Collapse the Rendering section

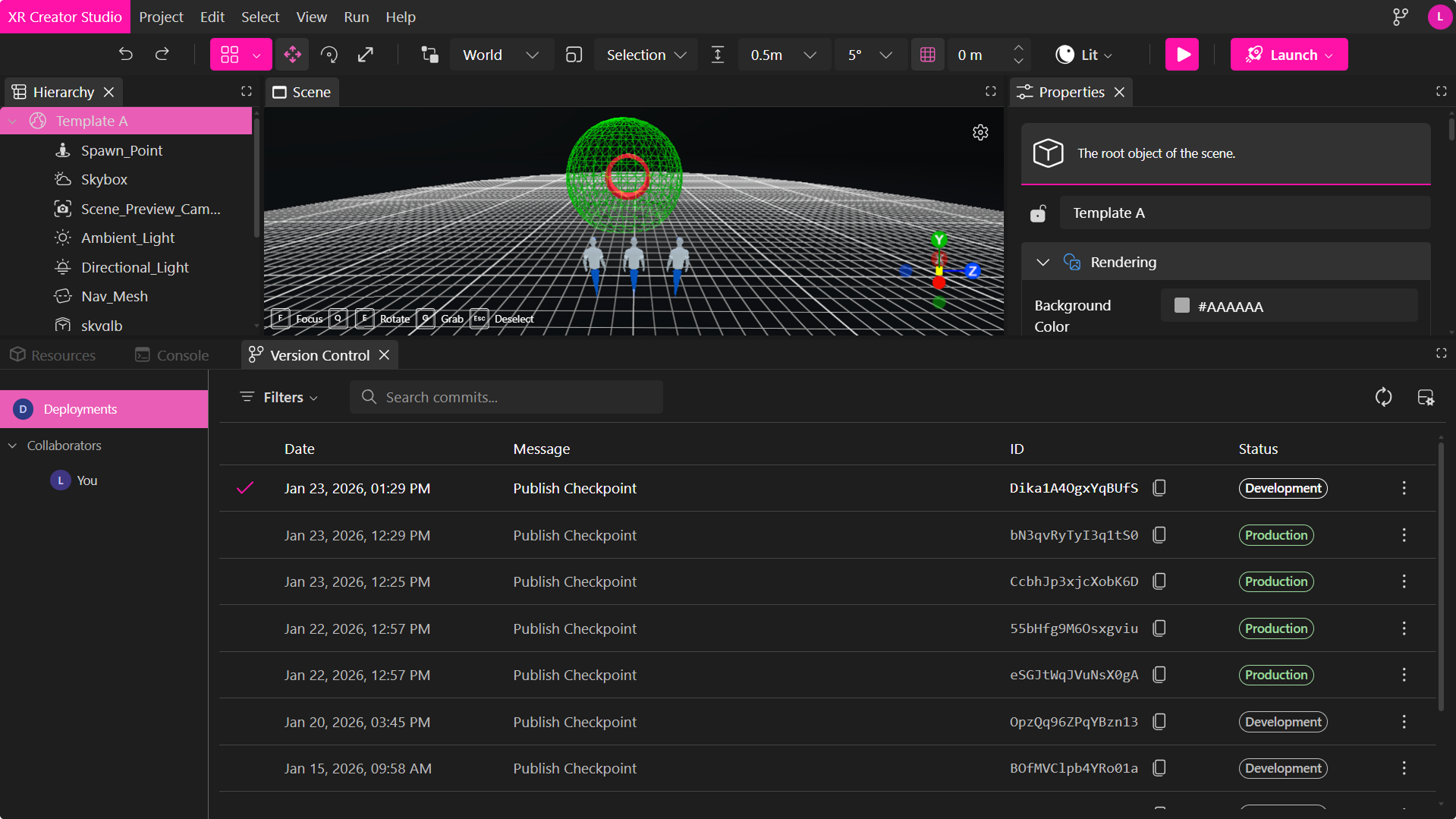1043,263
